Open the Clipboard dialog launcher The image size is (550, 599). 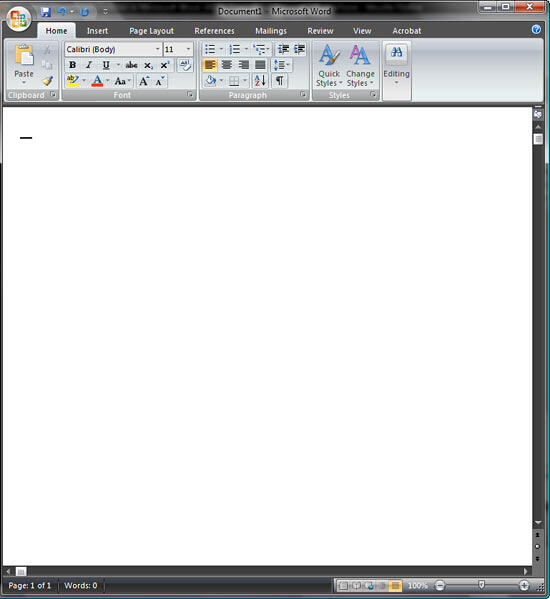[53, 94]
